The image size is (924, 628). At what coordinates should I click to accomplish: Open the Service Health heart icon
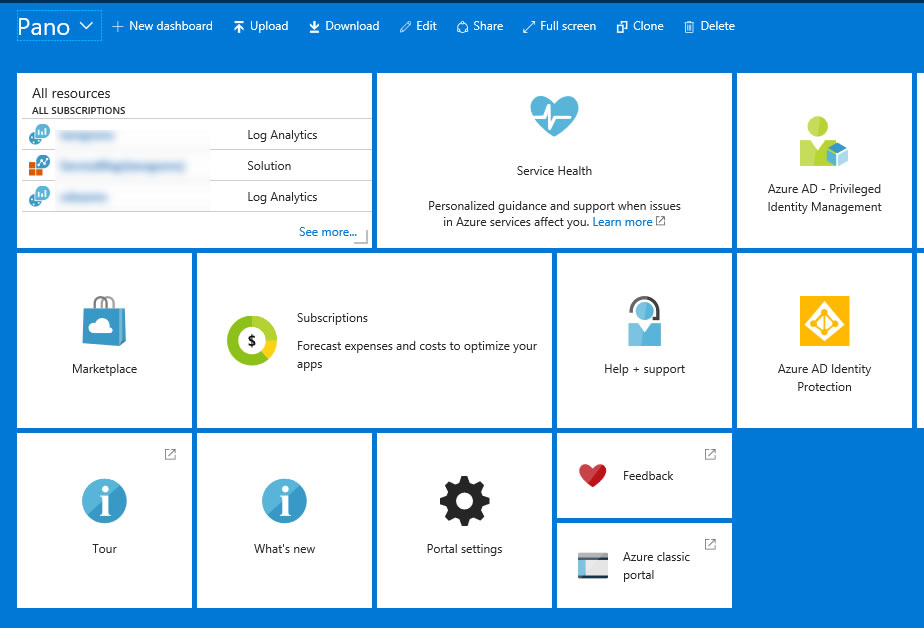[x=554, y=116]
